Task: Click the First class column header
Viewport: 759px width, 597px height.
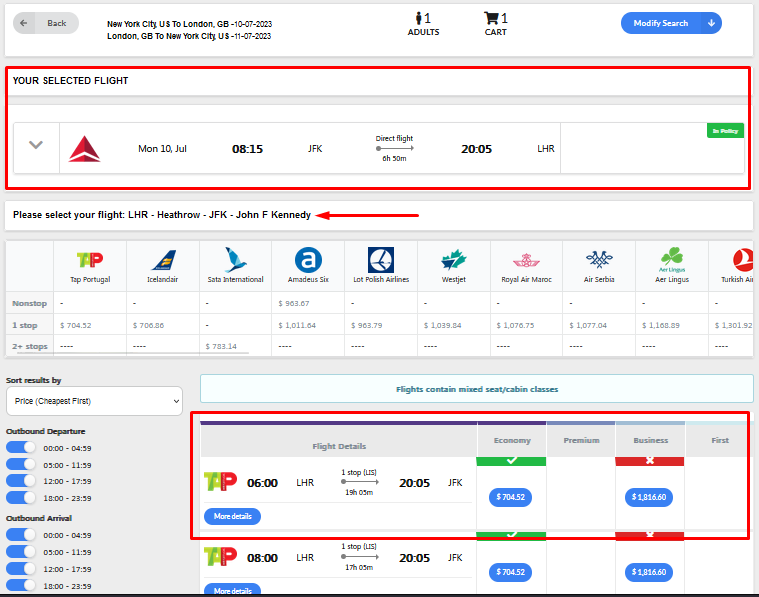Action: point(719,441)
